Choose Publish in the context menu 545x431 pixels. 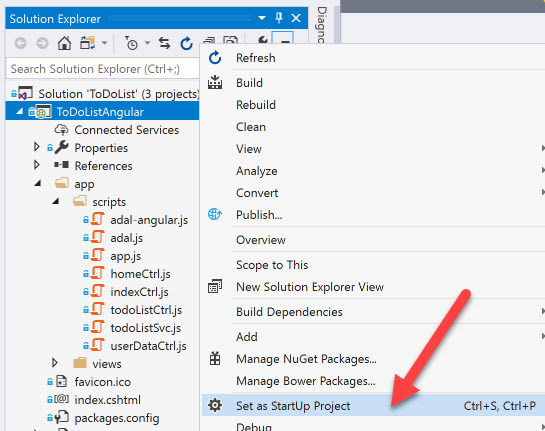click(x=259, y=215)
